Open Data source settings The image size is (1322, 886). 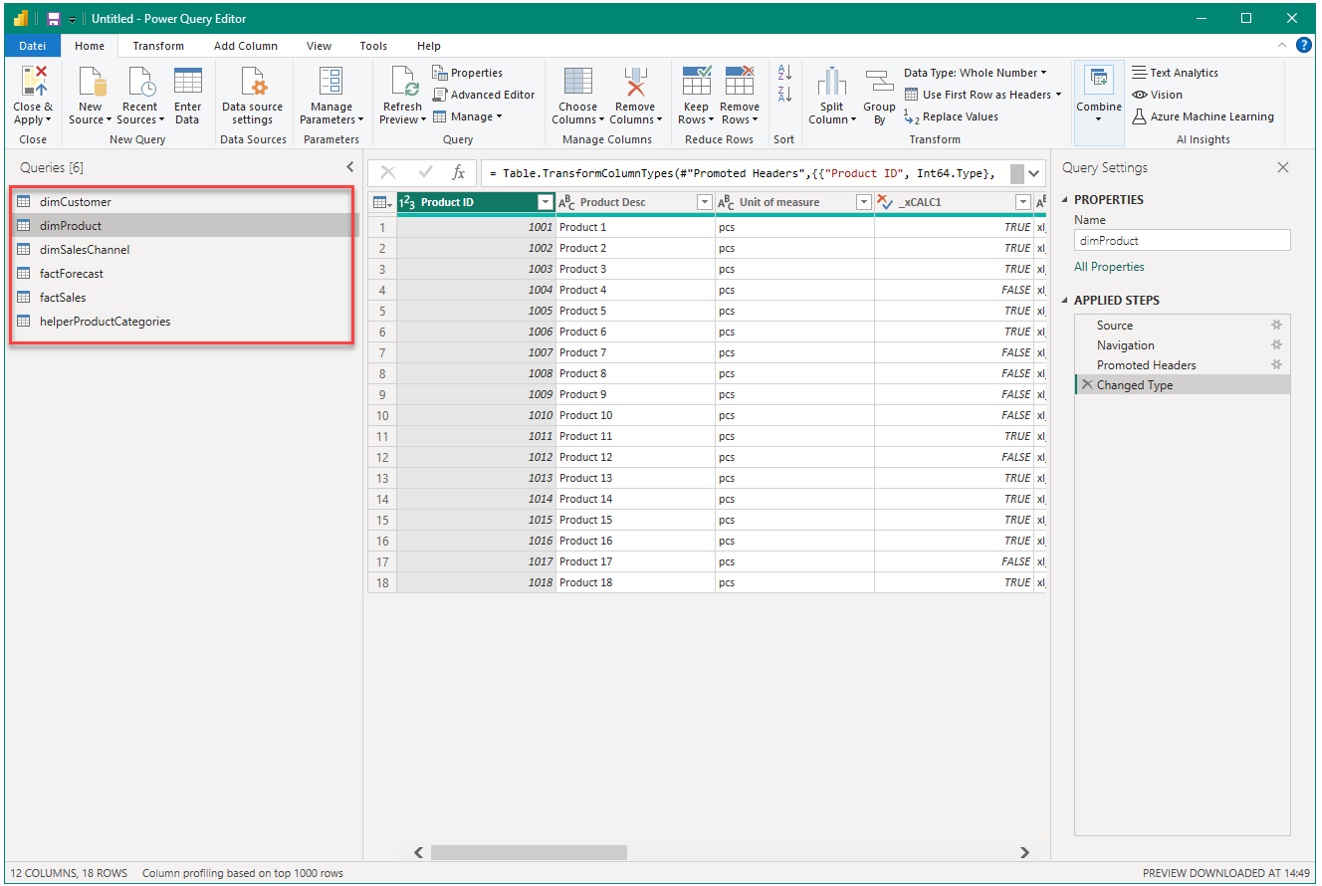pyautogui.click(x=252, y=82)
